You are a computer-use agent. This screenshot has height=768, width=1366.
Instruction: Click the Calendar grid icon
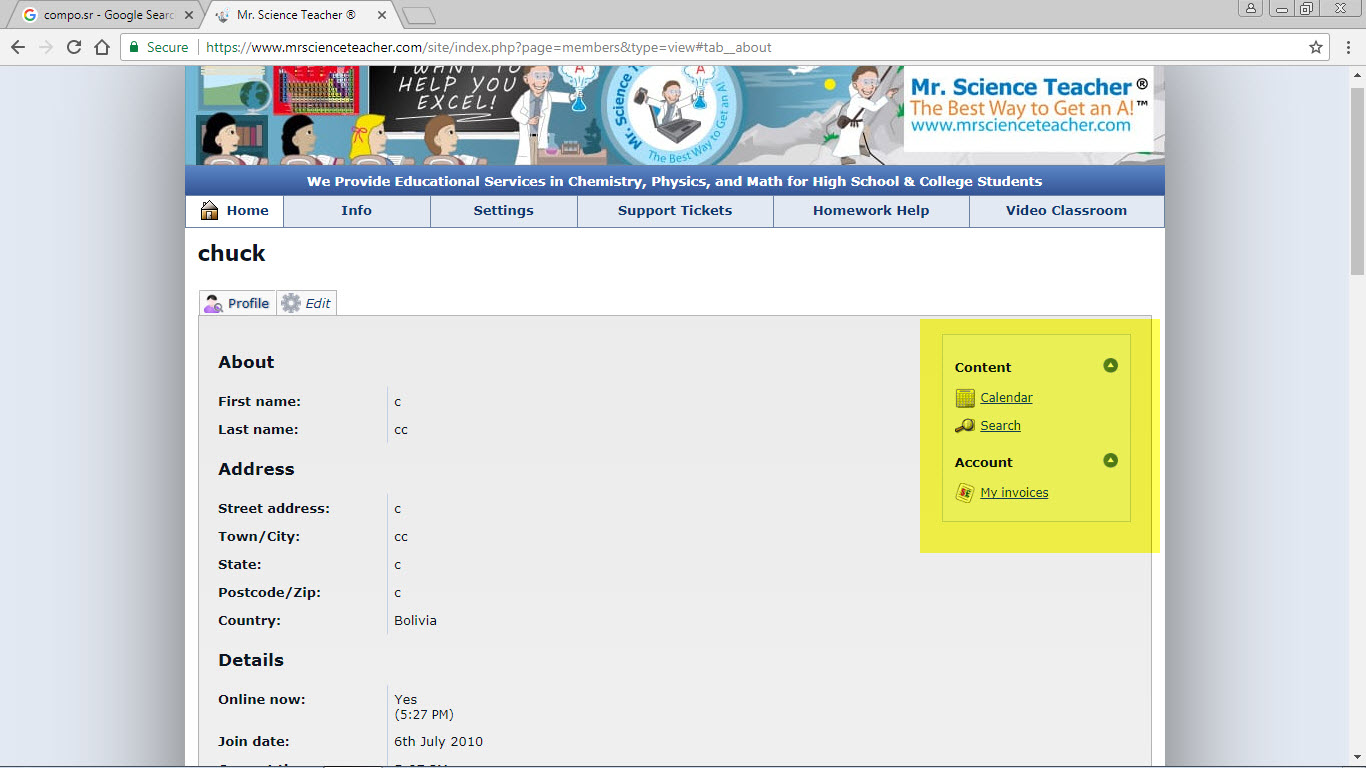965,398
